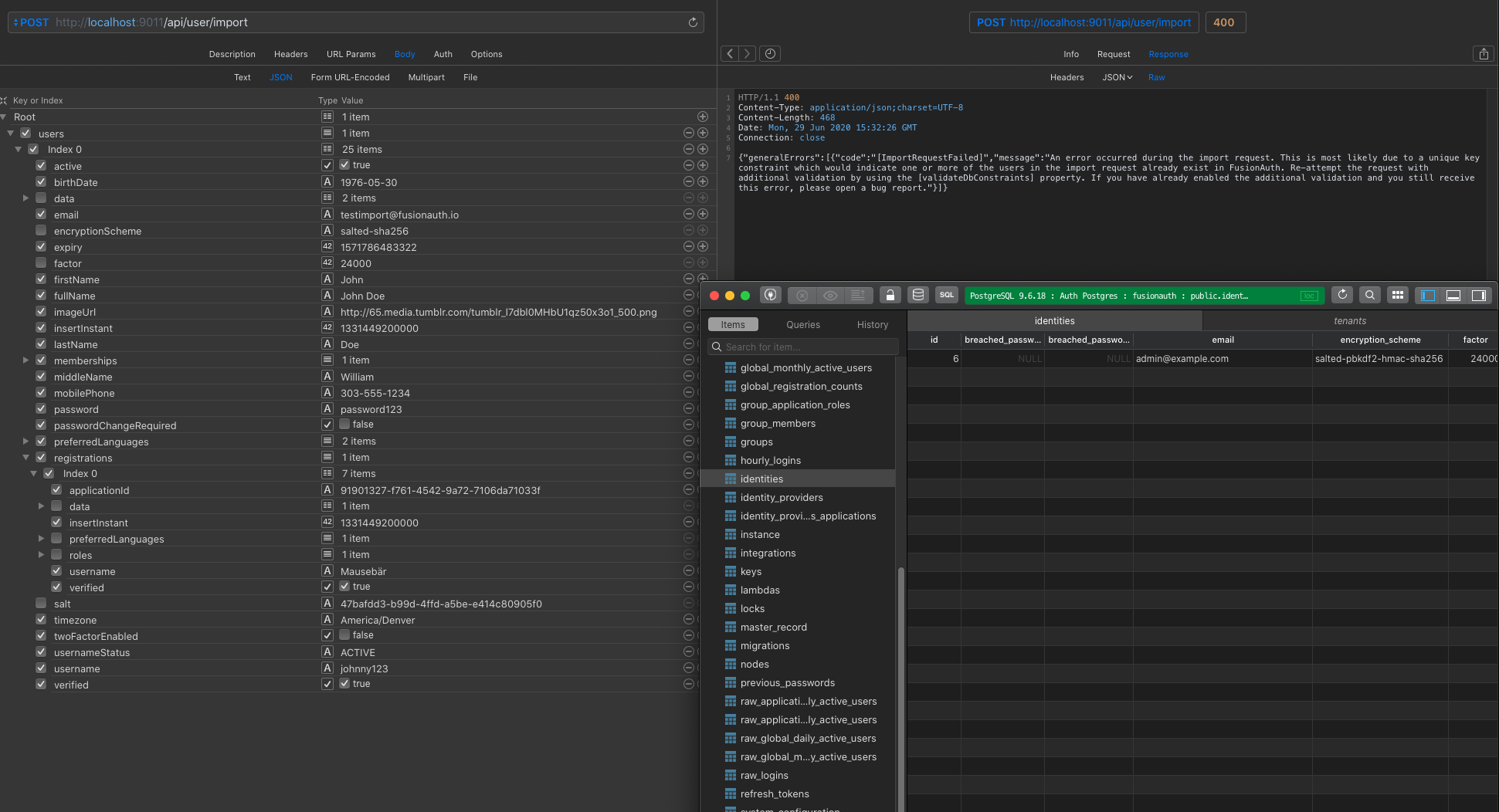The height and width of the screenshot is (812, 1499).
Task: Open table search with the magnifier toolbar icon
Action: click(x=1369, y=295)
